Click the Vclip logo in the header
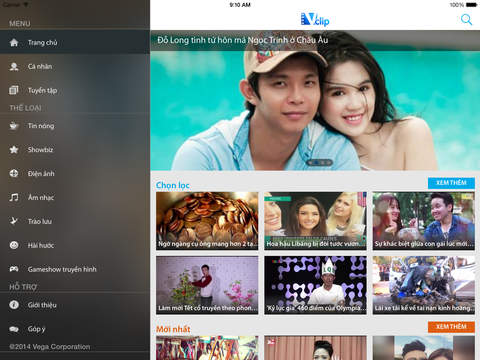The width and height of the screenshot is (480, 360). tap(315, 19)
